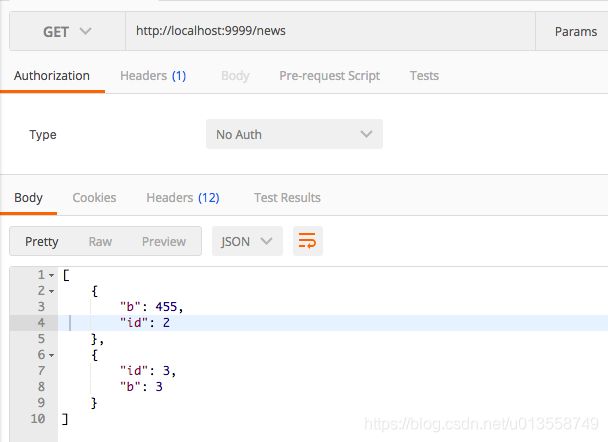This screenshot has width=608, height=442.
Task: Open the GET method dropdown
Action: tap(67, 32)
